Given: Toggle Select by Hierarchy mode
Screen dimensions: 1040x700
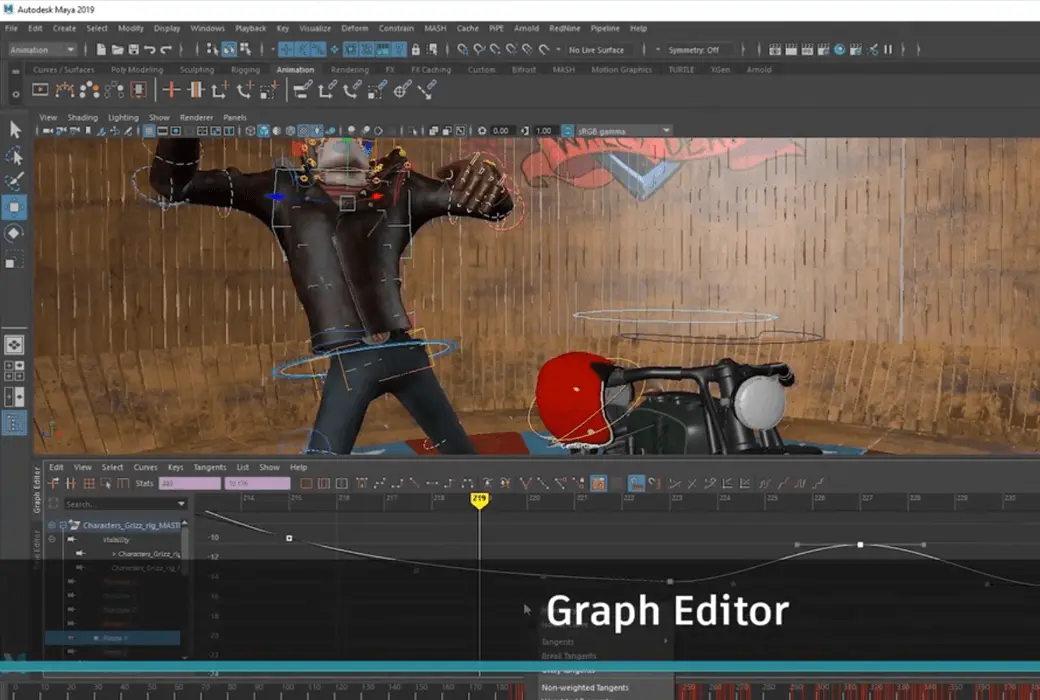Looking at the screenshot, I should pos(212,49).
